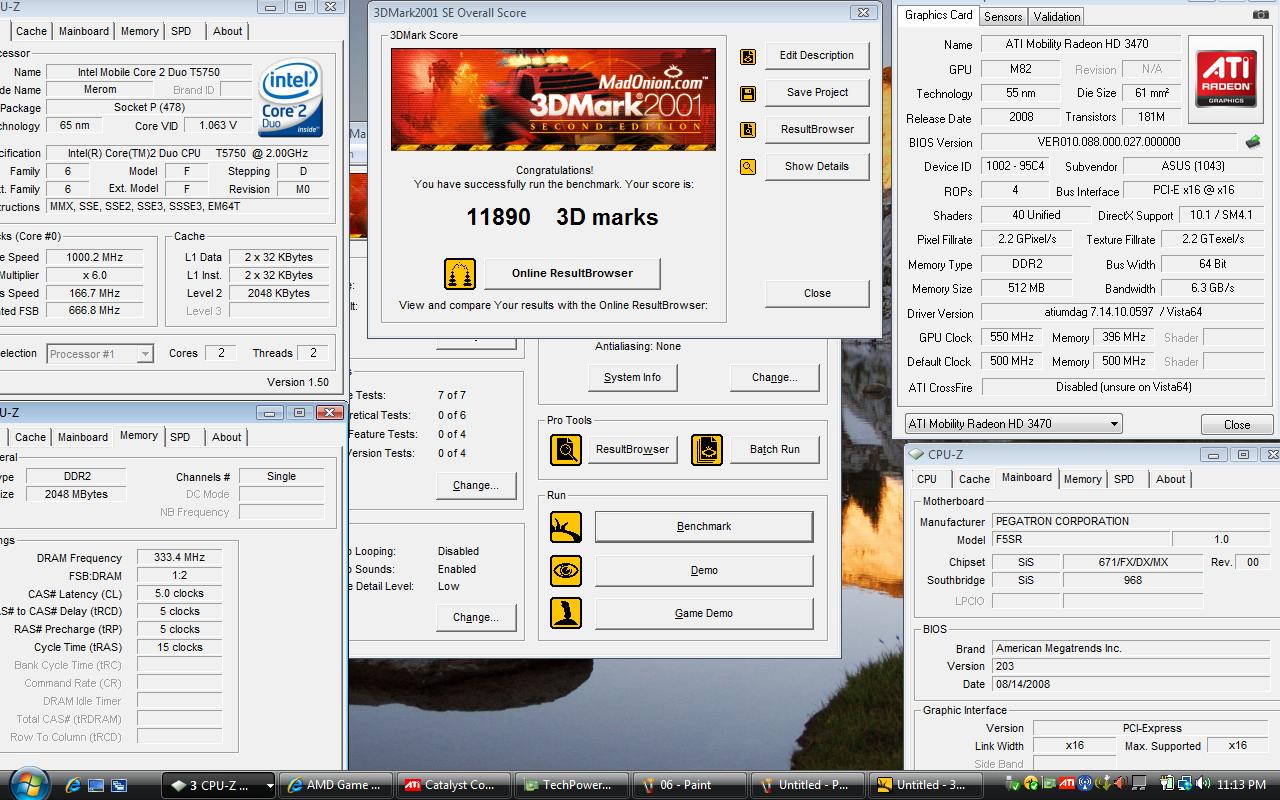The width and height of the screenshot is (1280, 800).
Task: Open Cache tab in CPU-Z mainboard window
Action: (975, 479)
